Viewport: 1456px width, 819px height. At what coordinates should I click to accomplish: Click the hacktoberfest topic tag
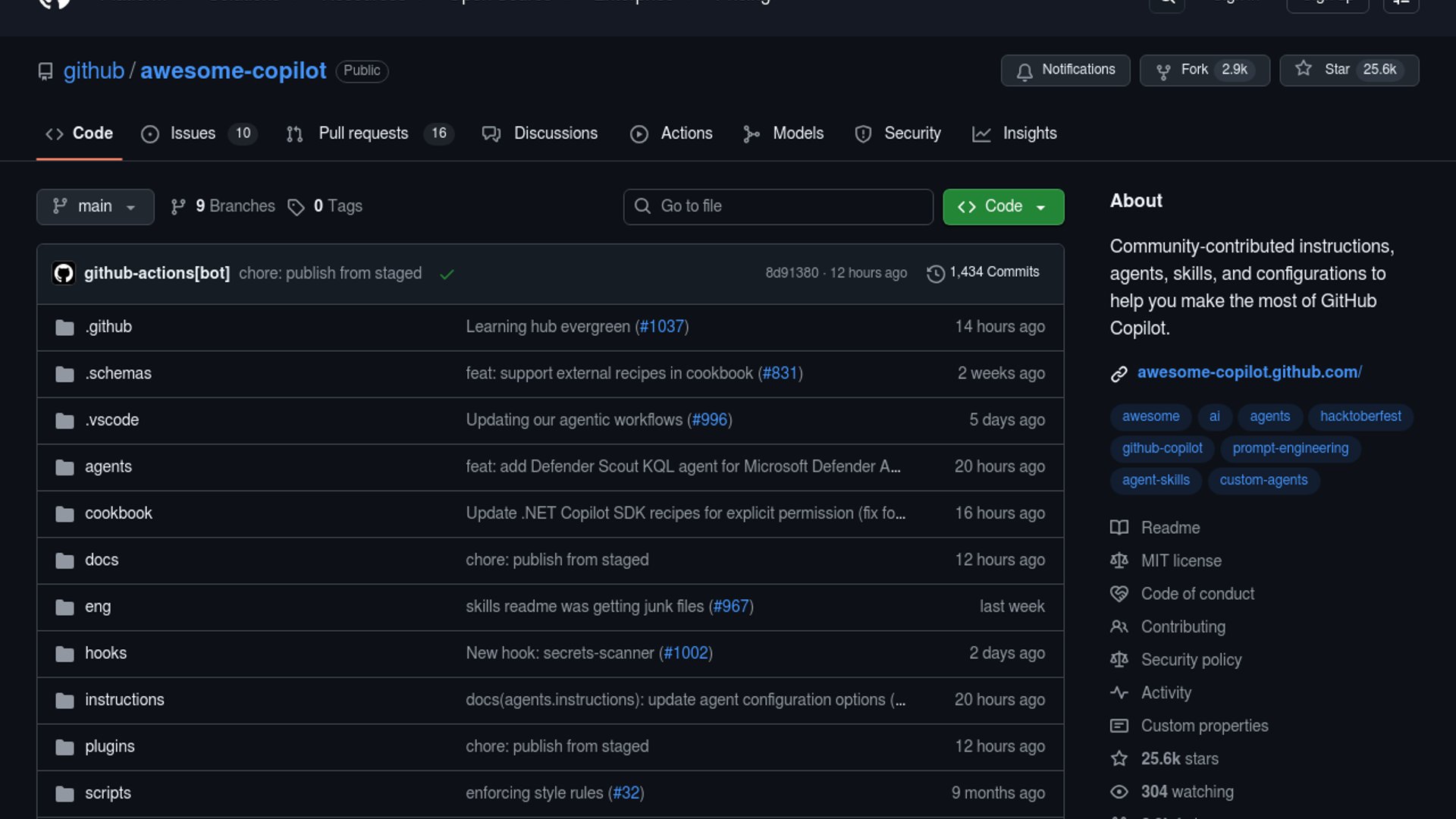(1360, 416)
